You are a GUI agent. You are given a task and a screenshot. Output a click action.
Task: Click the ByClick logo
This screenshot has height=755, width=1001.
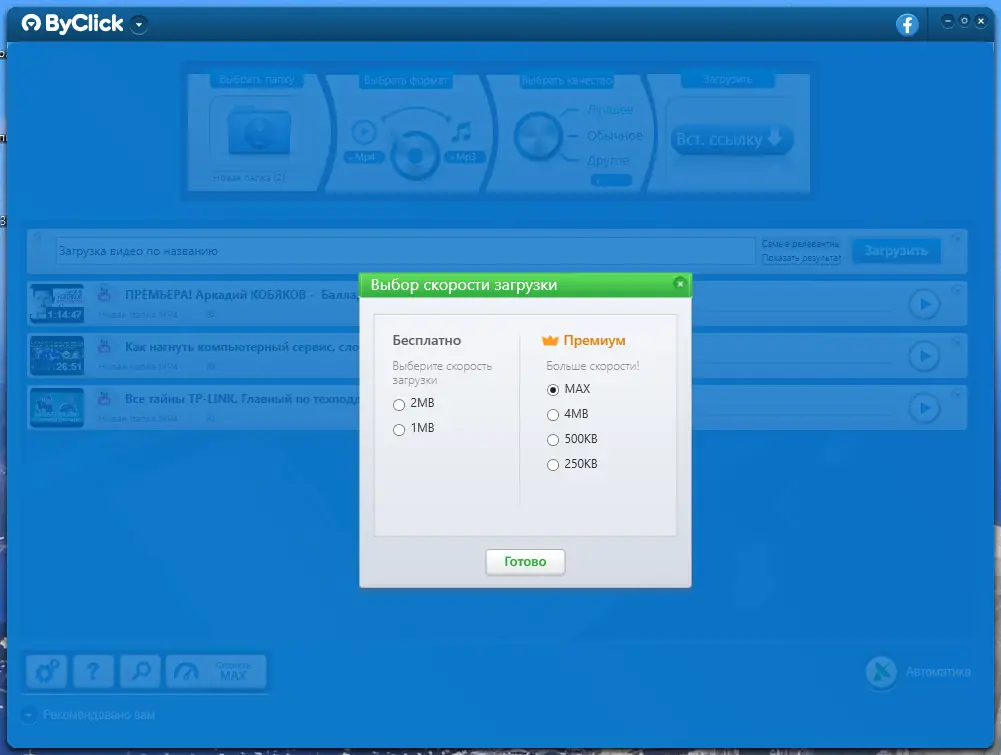[72, 24]
